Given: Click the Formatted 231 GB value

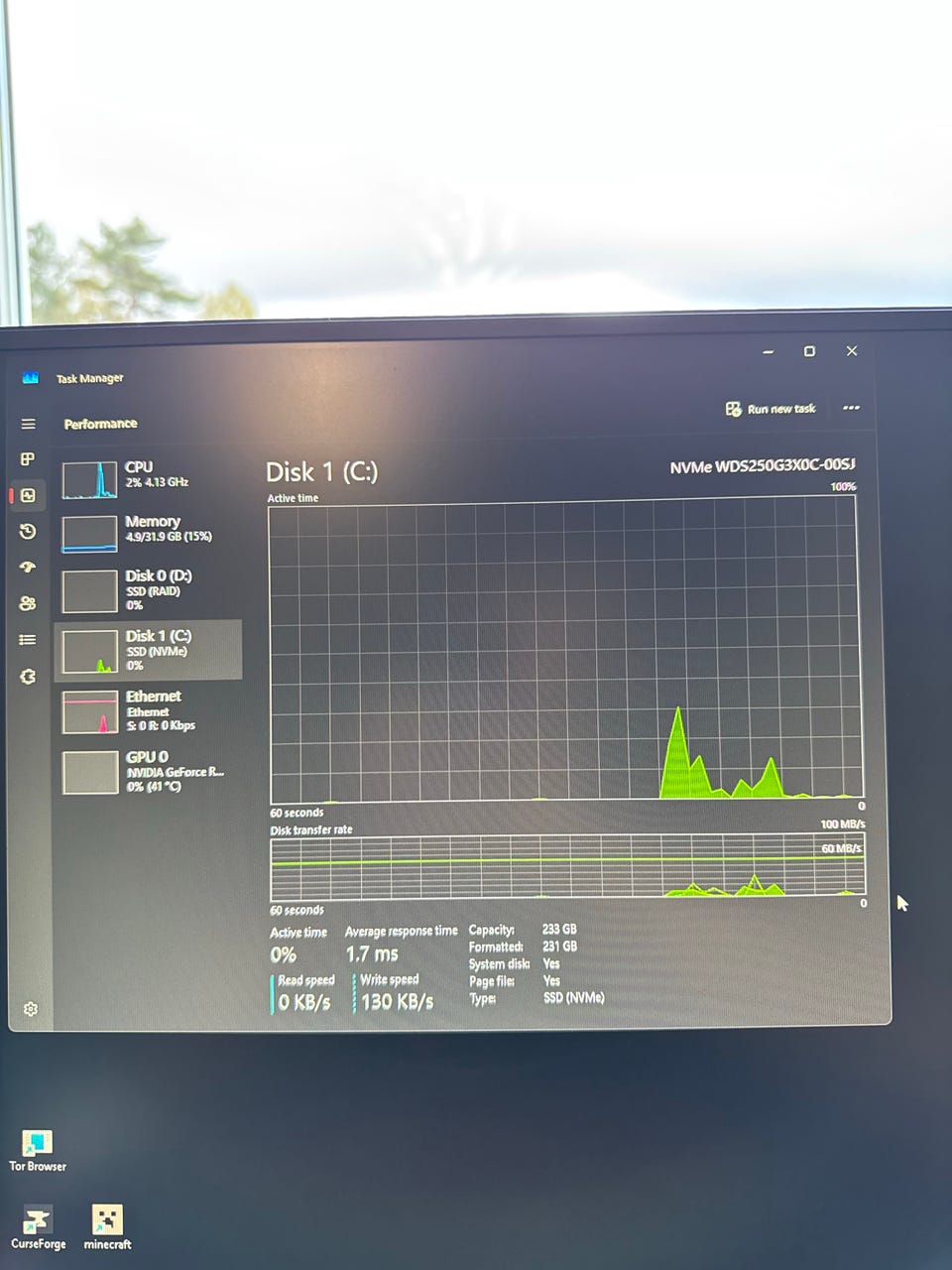Looking at the screenshot, I should coord(559,947).
